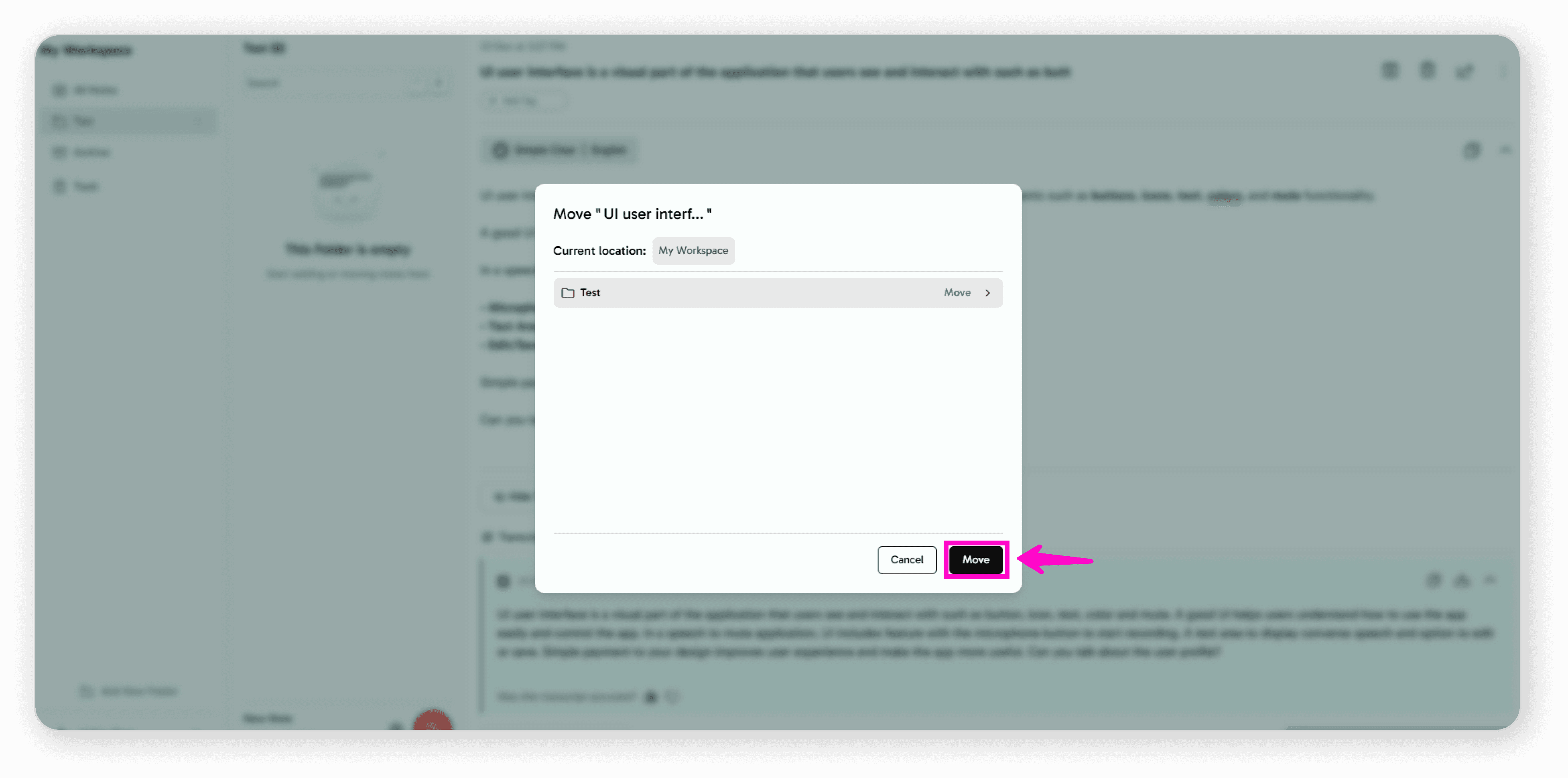Cancel the move dialog
1568x778 pixels.
coord(906,559)
